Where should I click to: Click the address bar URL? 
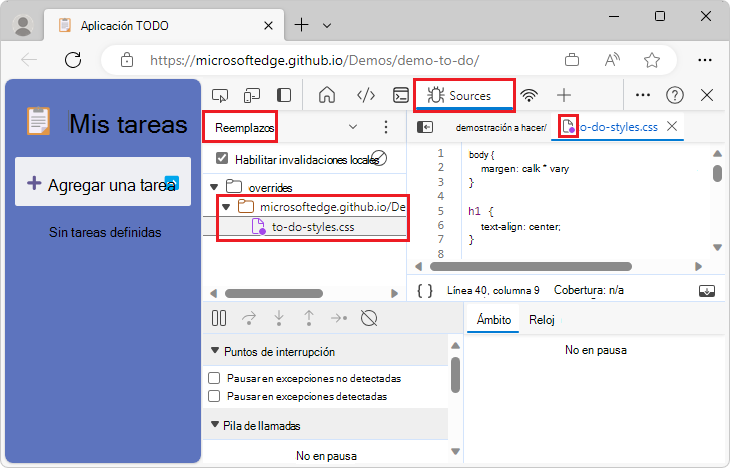[x=314, y=61]
